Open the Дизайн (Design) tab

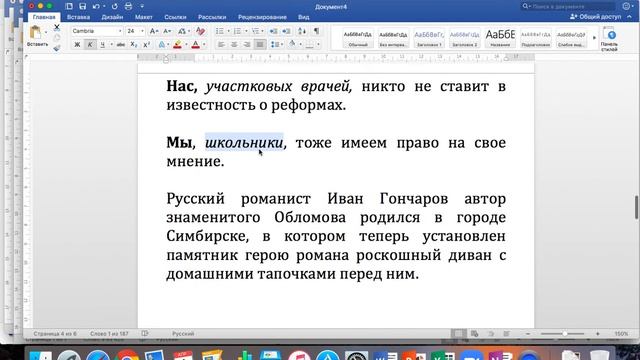click(x=112, y=17)
